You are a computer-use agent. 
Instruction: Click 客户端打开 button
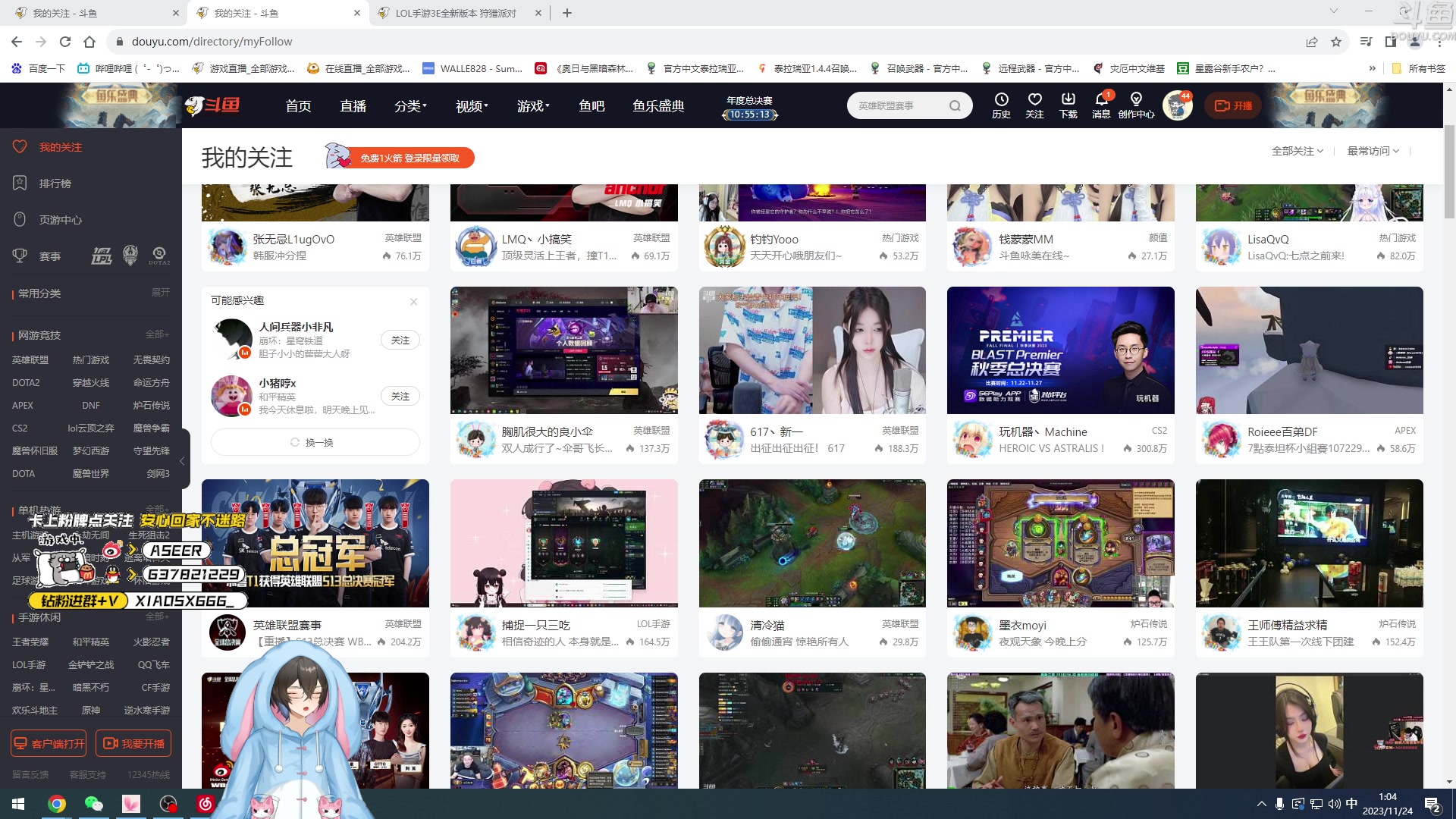coord(49,744)
